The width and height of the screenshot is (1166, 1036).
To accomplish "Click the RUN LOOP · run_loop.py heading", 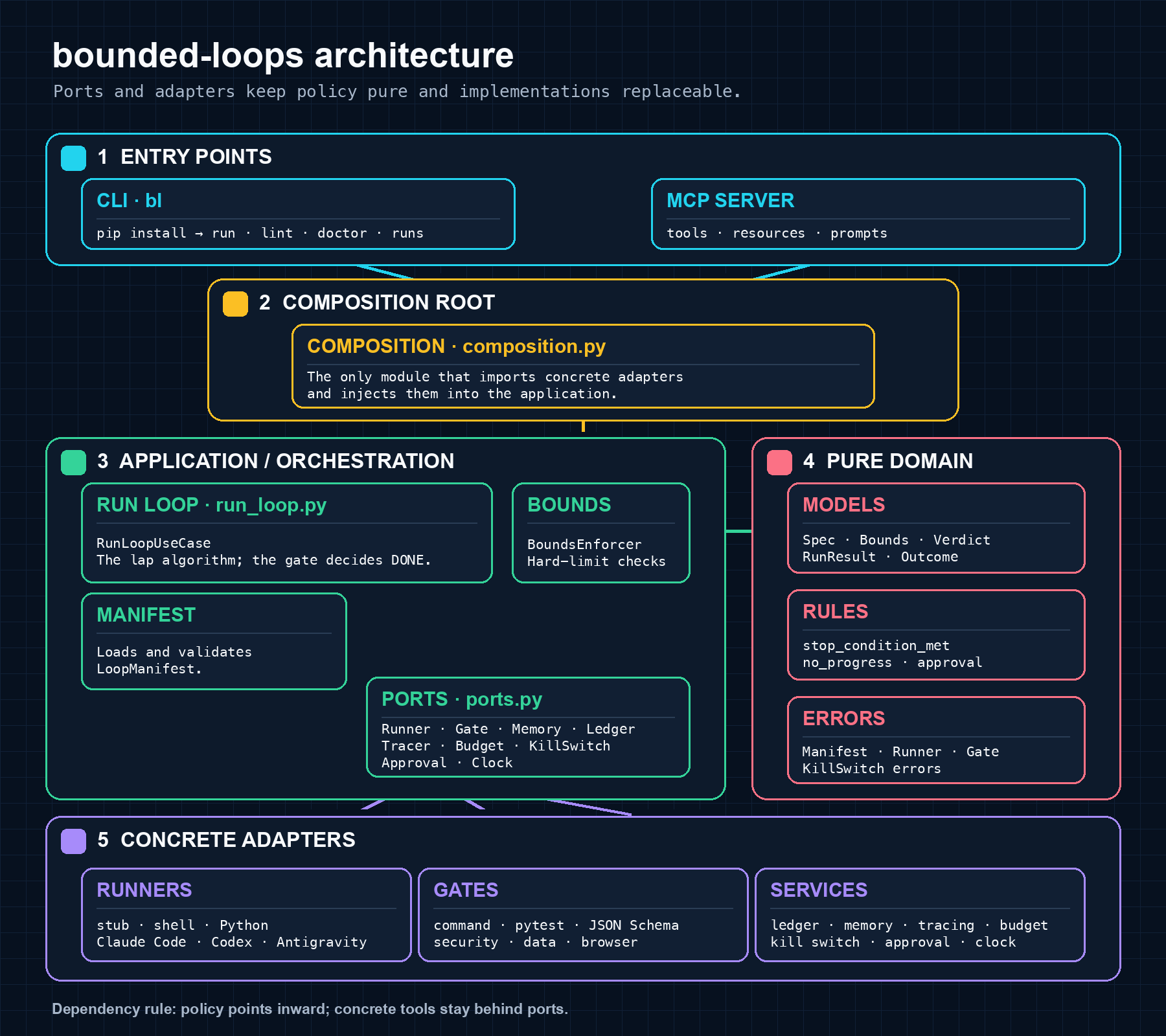I will (x=211, y=505).
